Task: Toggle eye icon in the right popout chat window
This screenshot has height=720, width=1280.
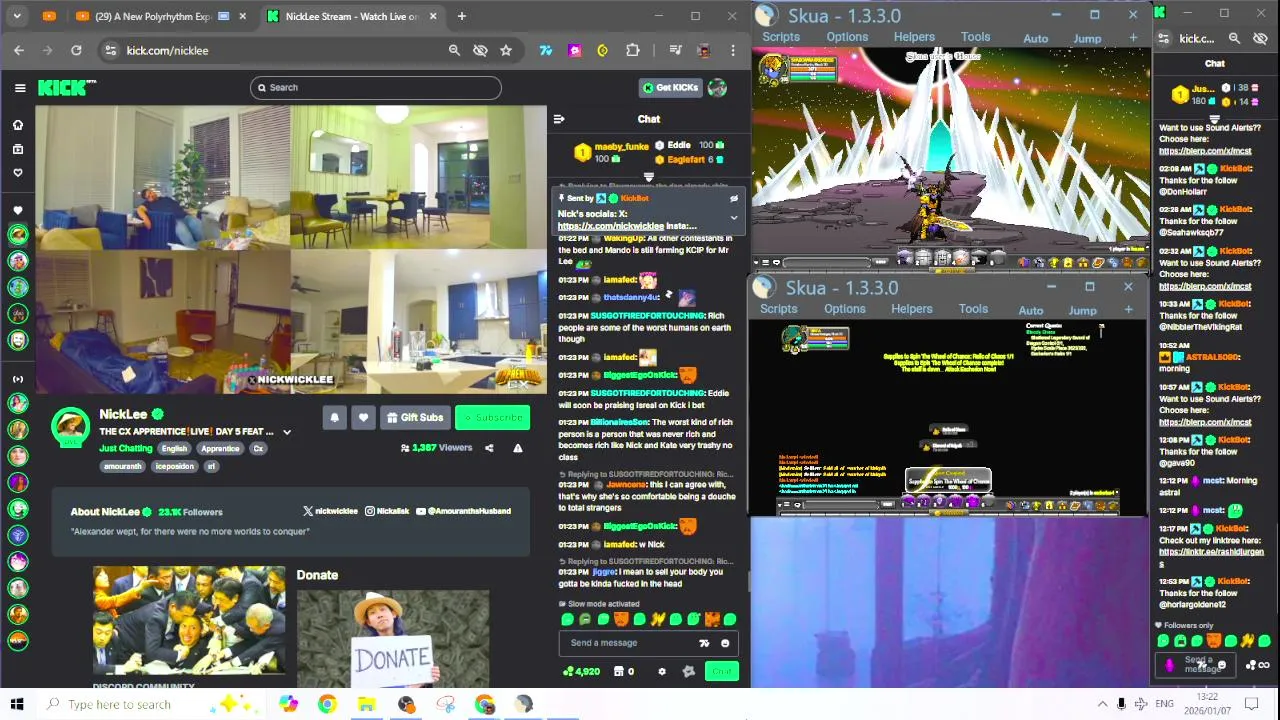Action: click(1260, 38)
